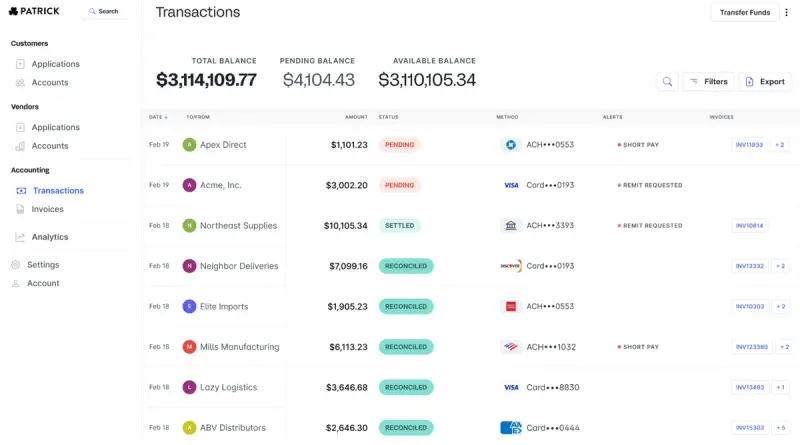The height and width of the screenshot is (445, 800).
Task: Click the Pending status badge for Apex Direct
Action: coord(399,145)
